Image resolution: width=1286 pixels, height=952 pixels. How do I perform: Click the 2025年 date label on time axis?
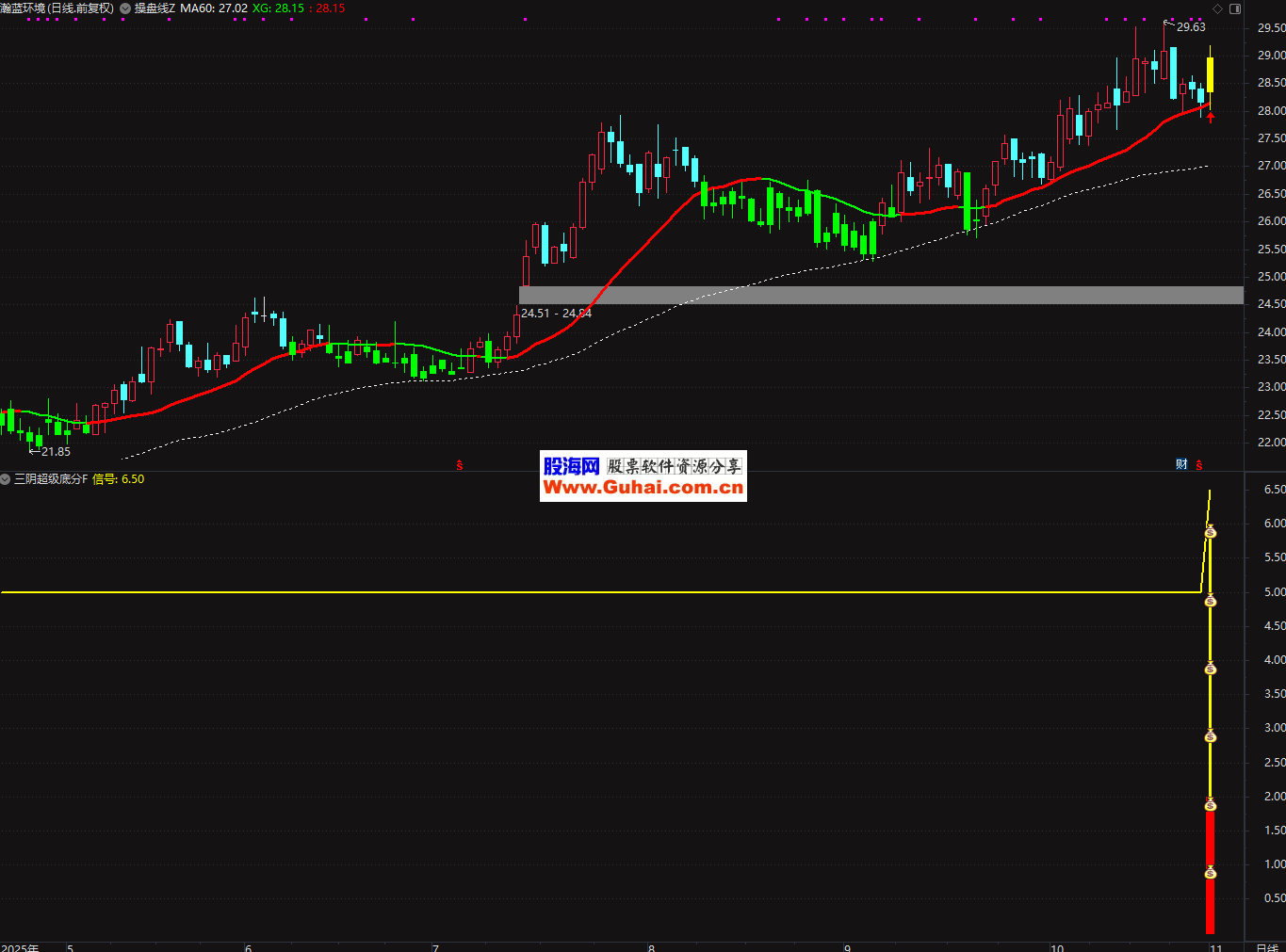[x=21, y=946]
